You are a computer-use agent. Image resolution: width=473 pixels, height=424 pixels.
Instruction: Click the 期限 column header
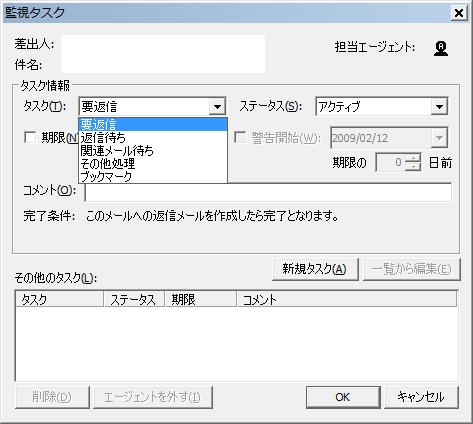pos(201,299)
